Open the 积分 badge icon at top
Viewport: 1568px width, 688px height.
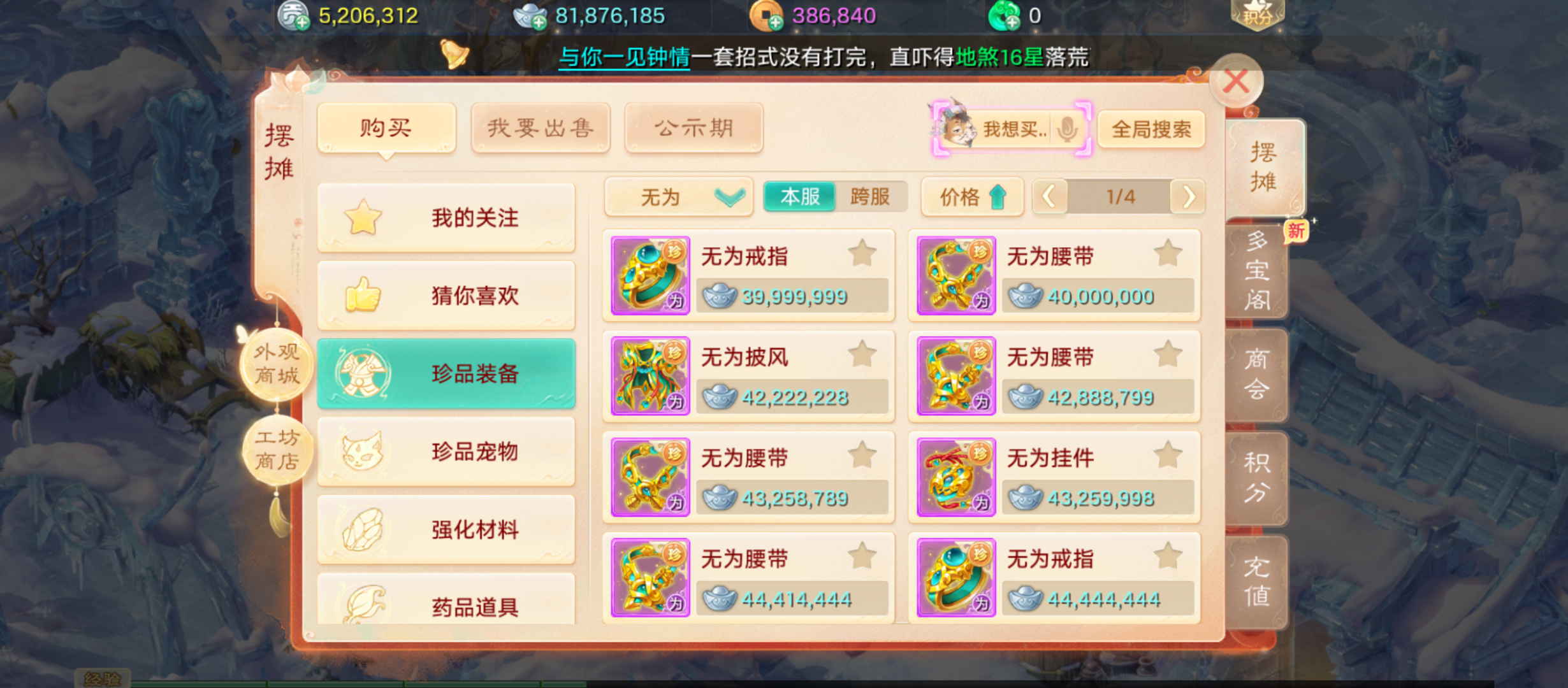click(1257, 14)
